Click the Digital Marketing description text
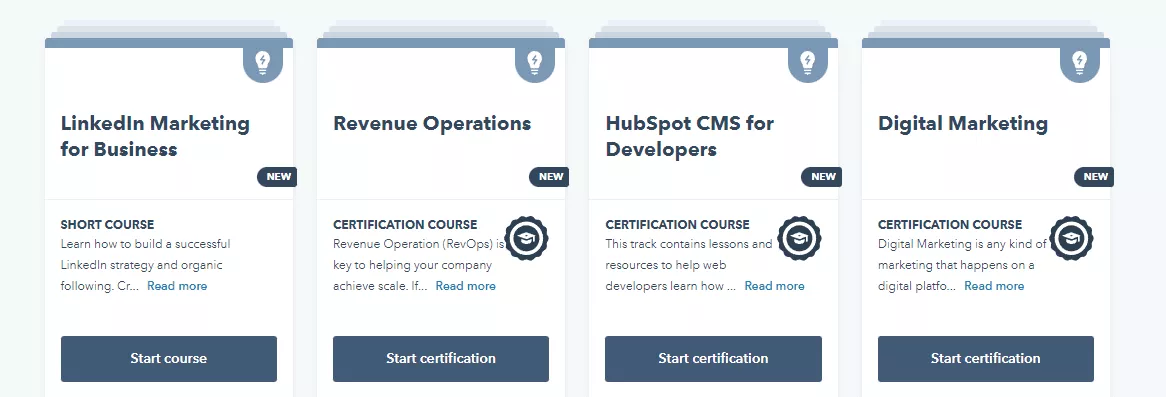This screenshot has height=397, width=1166. [x=962, y=265]
